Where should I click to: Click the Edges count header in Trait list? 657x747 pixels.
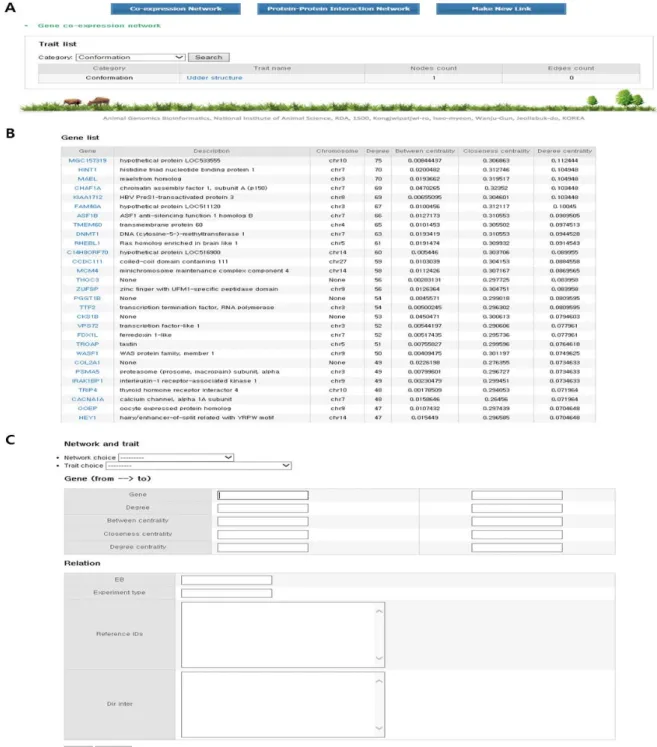click(571, 68)
